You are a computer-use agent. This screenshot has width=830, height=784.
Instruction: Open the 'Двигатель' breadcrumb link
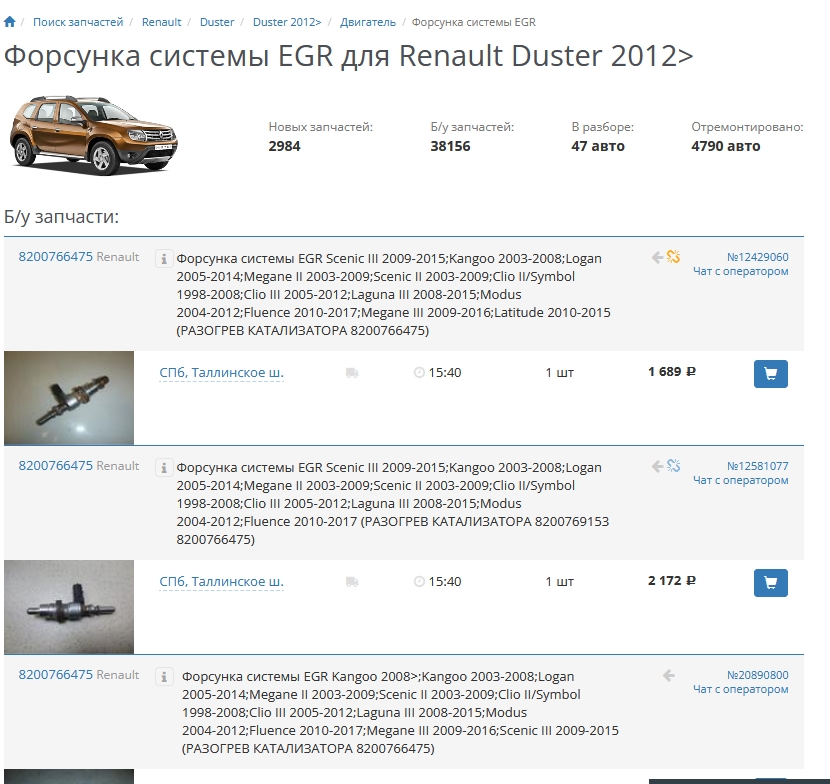[368, 22]
